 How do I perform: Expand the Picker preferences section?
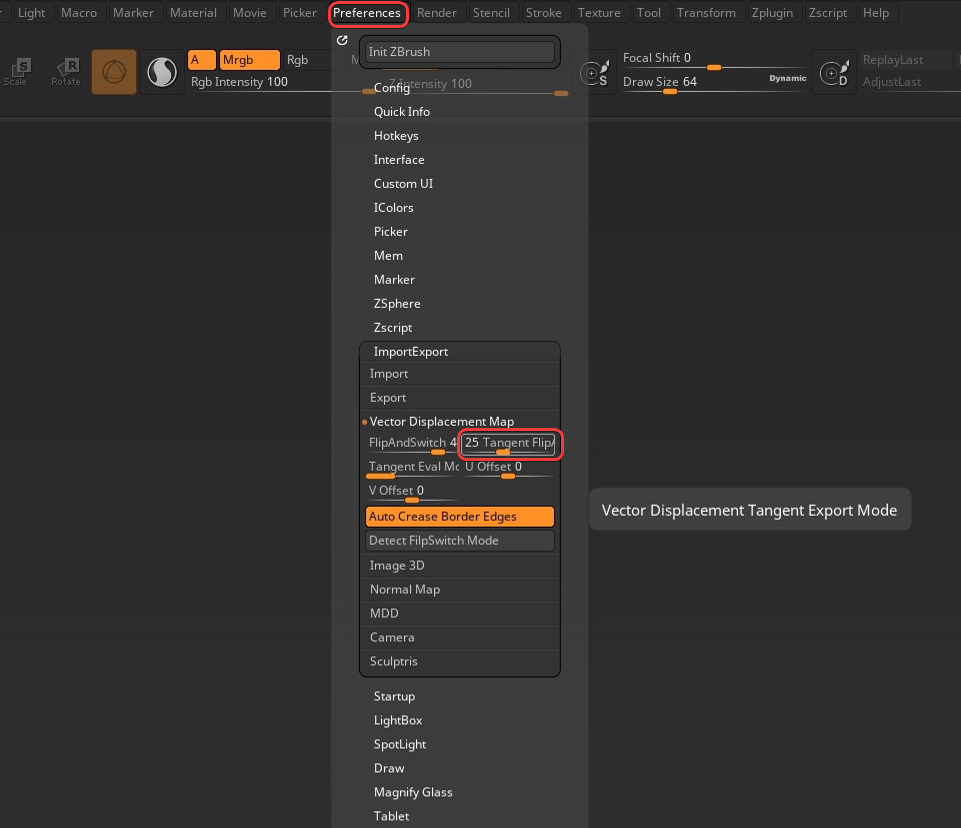click(x=390, y=232)
